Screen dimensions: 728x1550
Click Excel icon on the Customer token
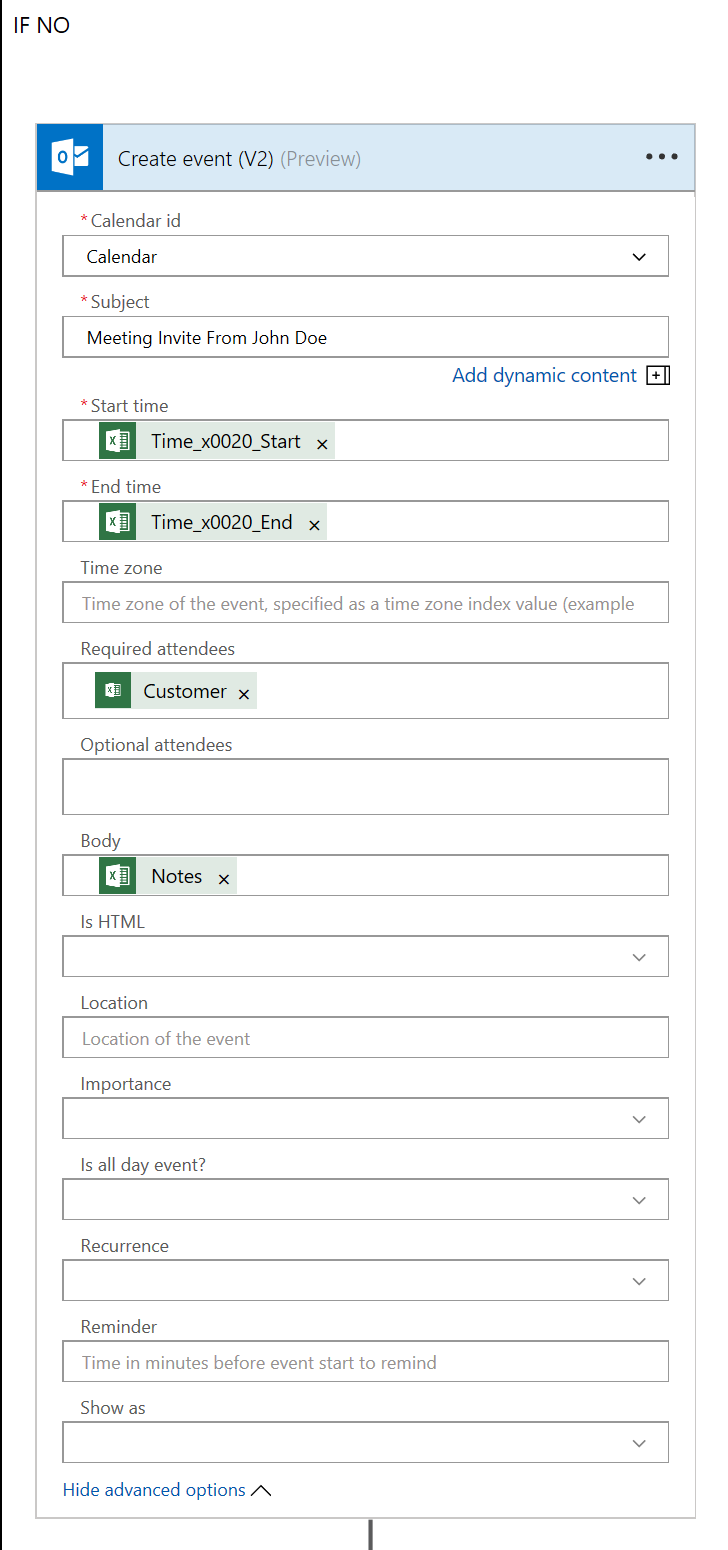tap(113, 690)
